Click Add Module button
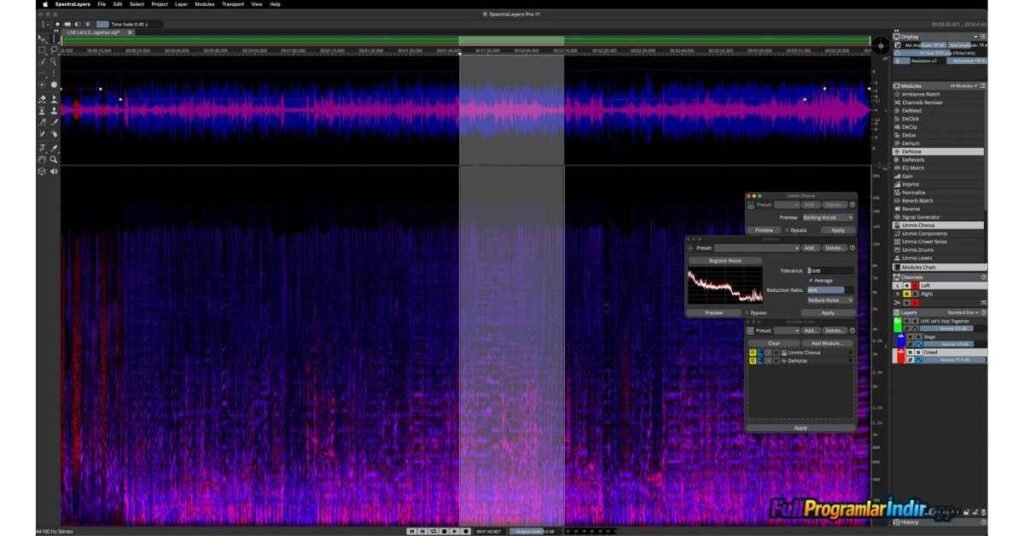 click(827, 343)
